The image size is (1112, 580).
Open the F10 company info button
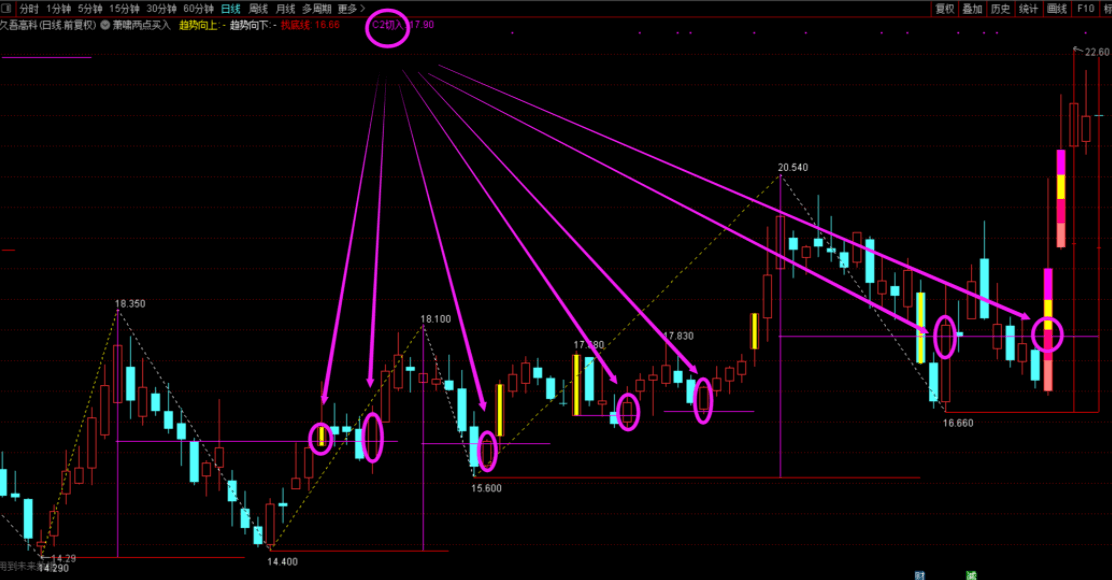click(1085, 9)
